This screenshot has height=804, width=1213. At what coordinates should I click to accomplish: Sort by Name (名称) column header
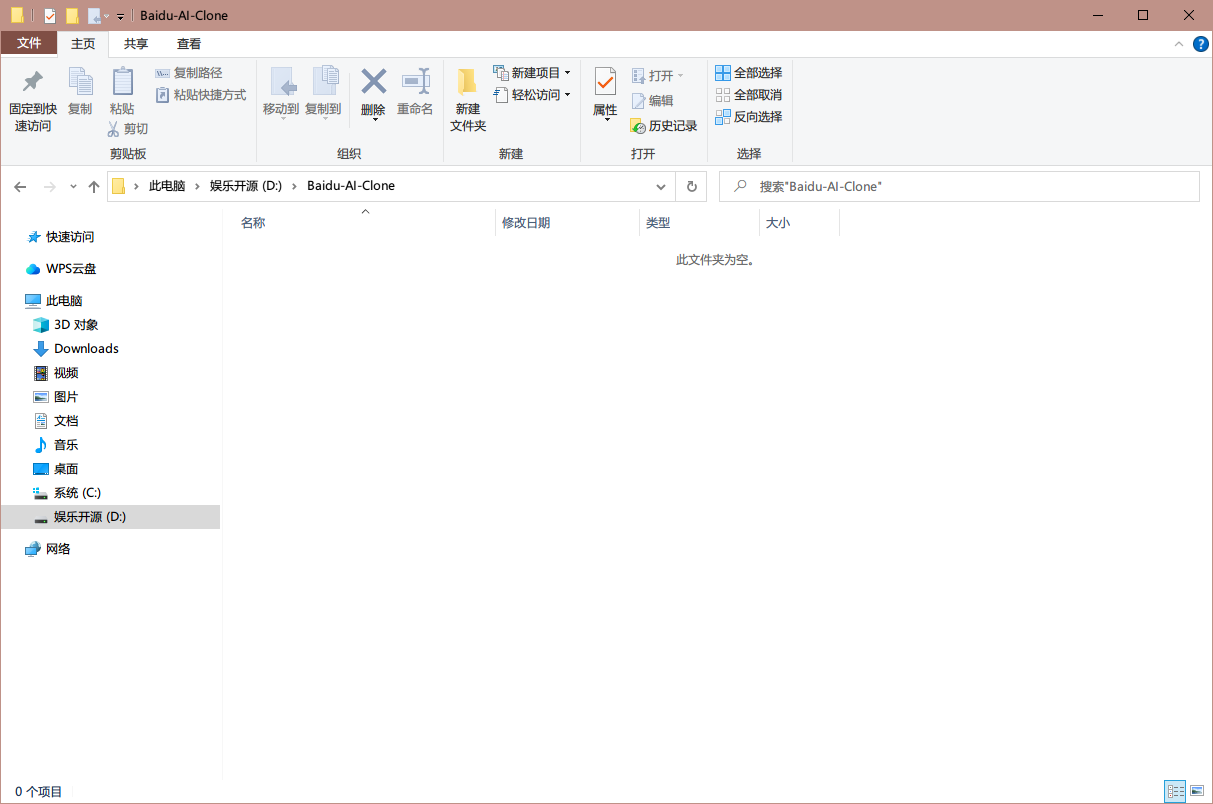point(253,223)
